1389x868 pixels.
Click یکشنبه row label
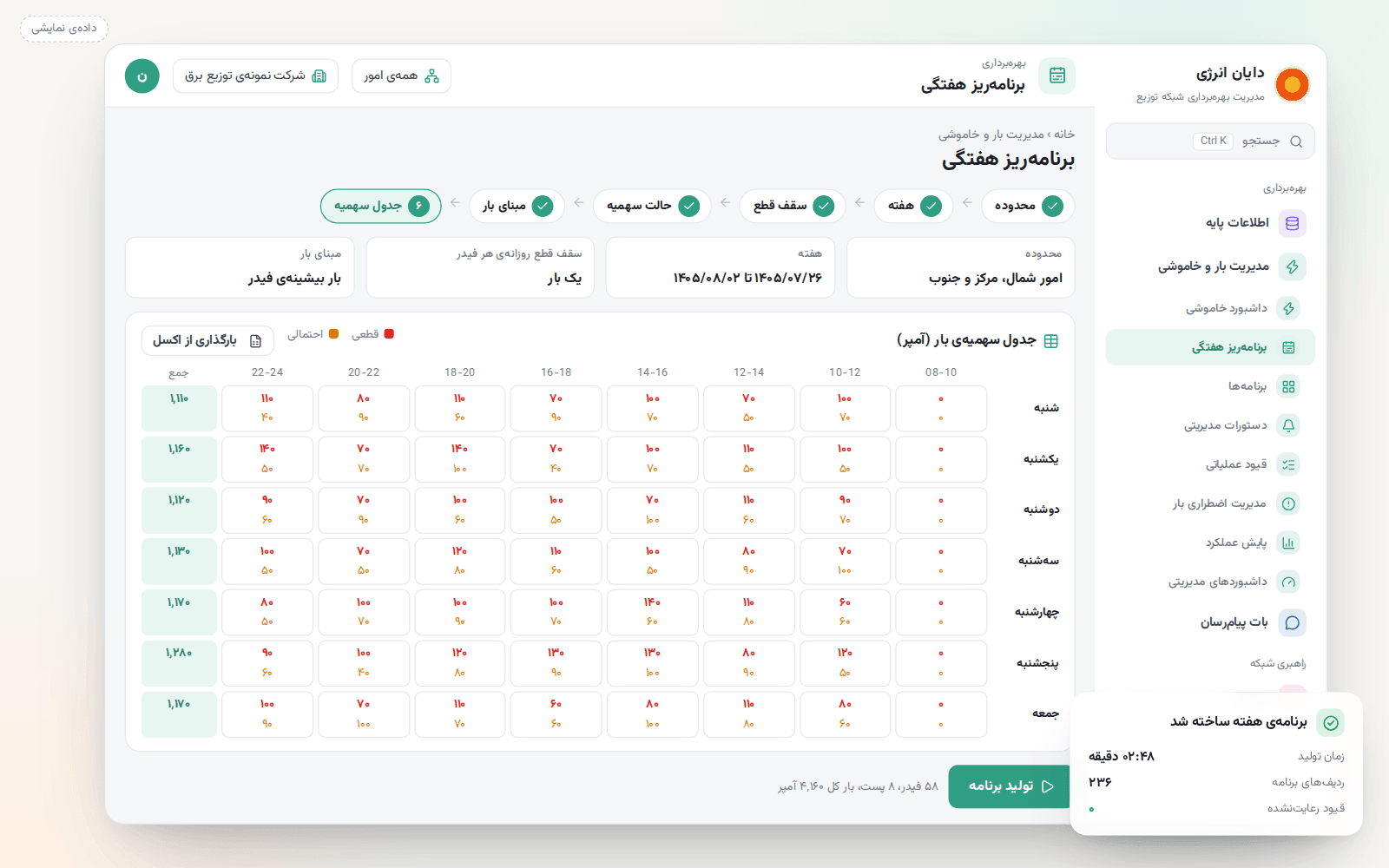[1041, 459]
